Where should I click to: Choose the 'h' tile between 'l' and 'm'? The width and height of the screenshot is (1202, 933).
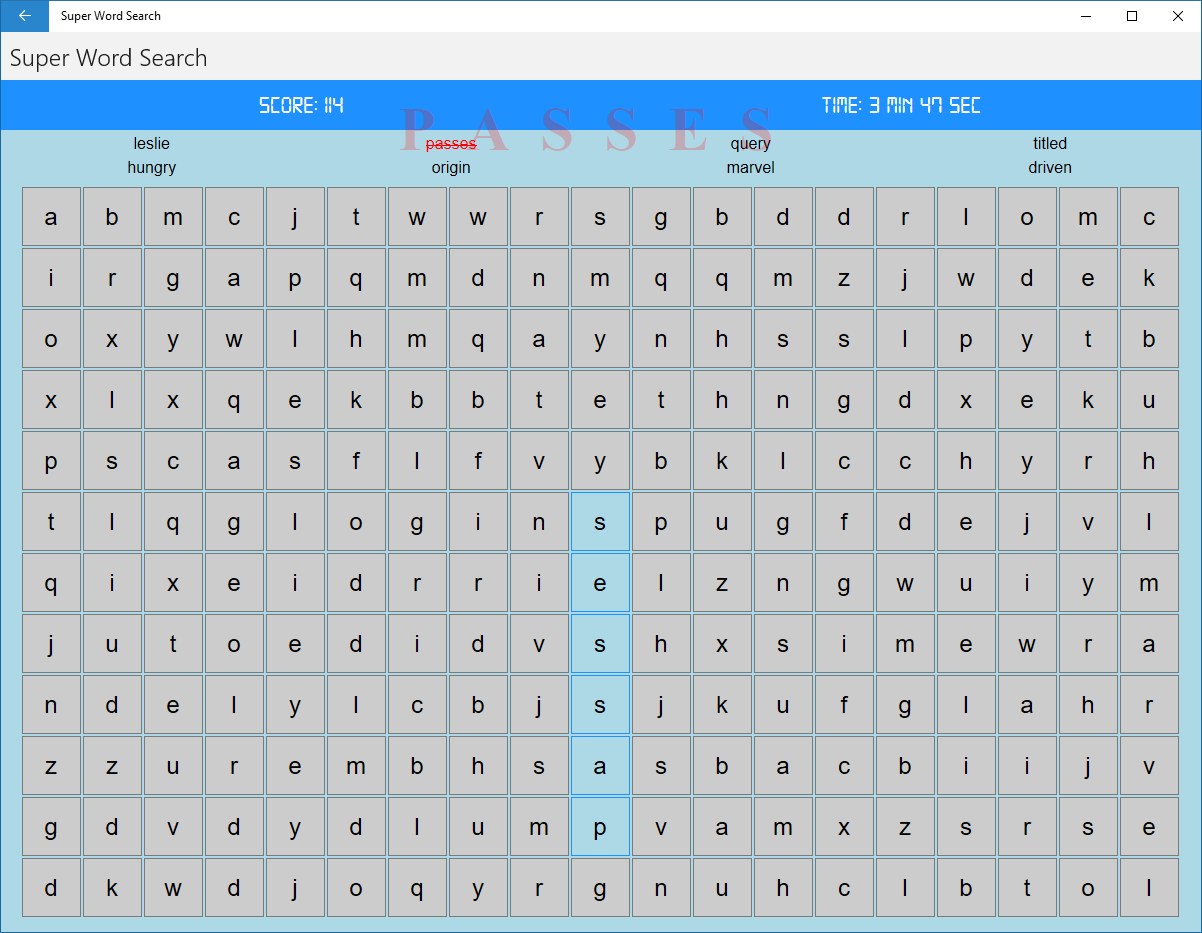pos(356,339)
